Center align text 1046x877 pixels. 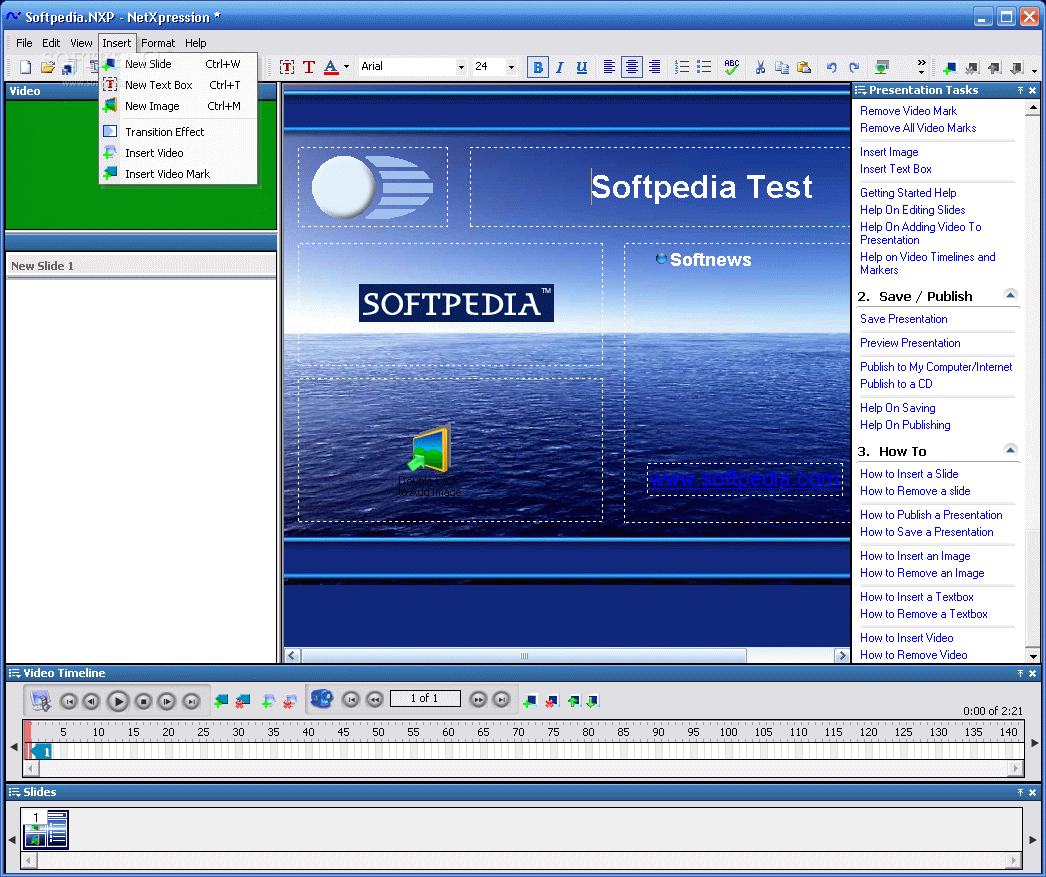(632, 67)
